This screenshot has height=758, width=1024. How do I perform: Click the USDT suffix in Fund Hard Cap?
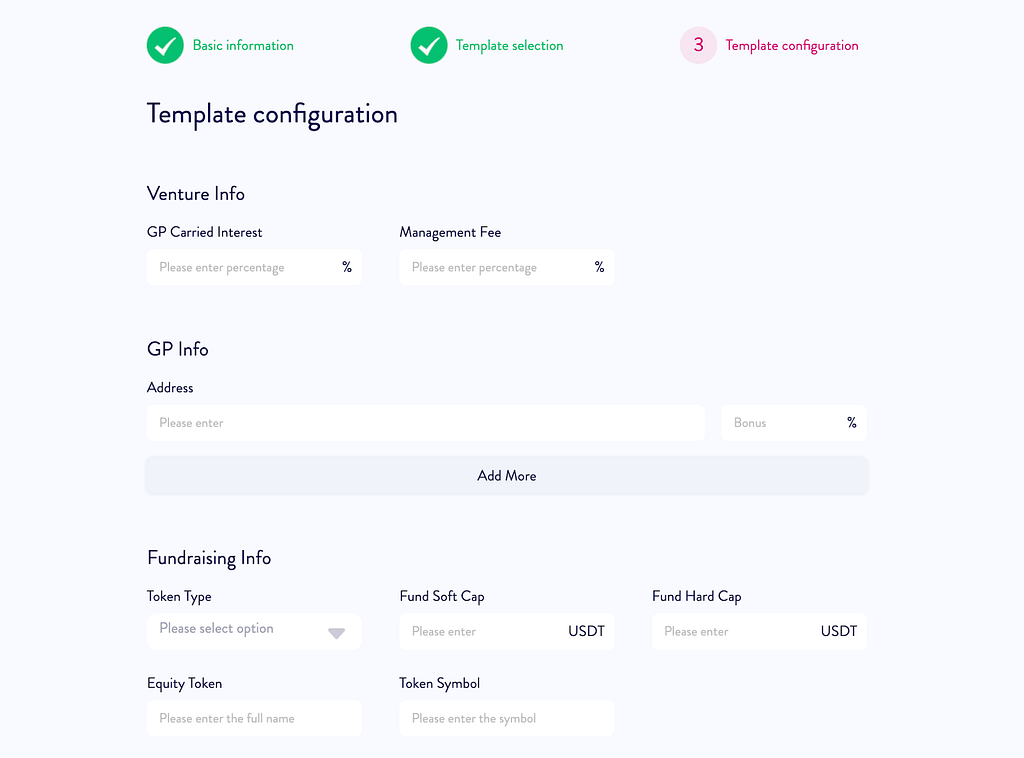pyautogui.click(x=839, y=631)
